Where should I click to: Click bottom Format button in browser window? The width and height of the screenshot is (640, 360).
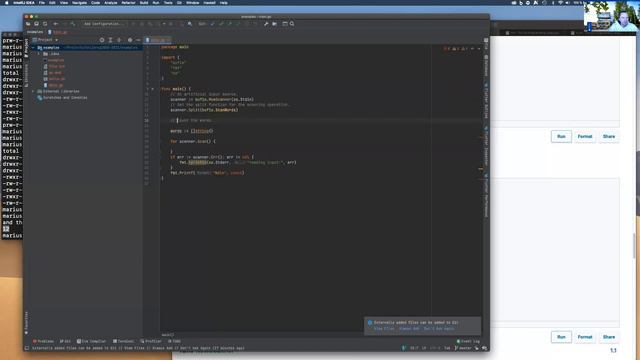(x=584, y=337)
